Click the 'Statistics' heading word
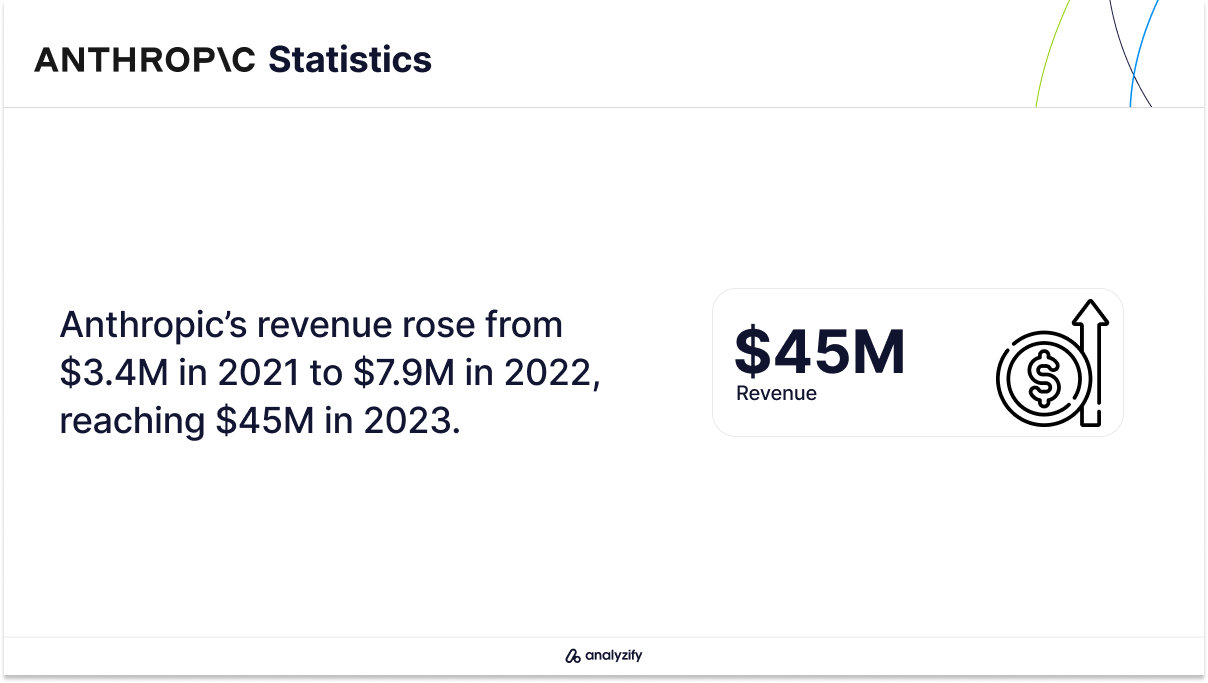 point(350,60)
